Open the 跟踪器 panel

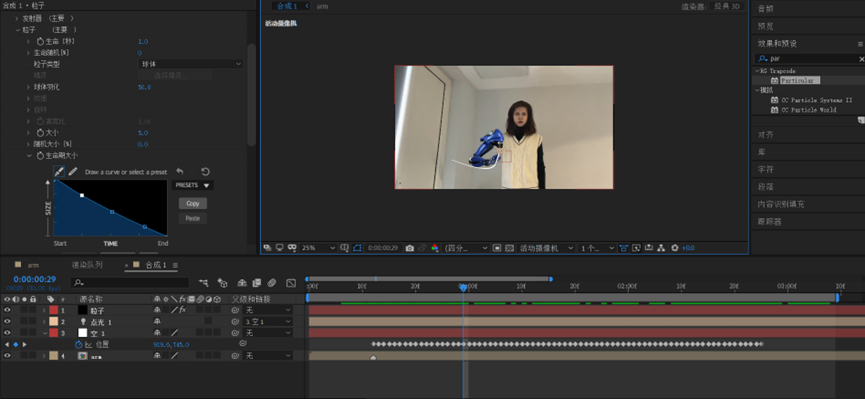click(770, 221)
